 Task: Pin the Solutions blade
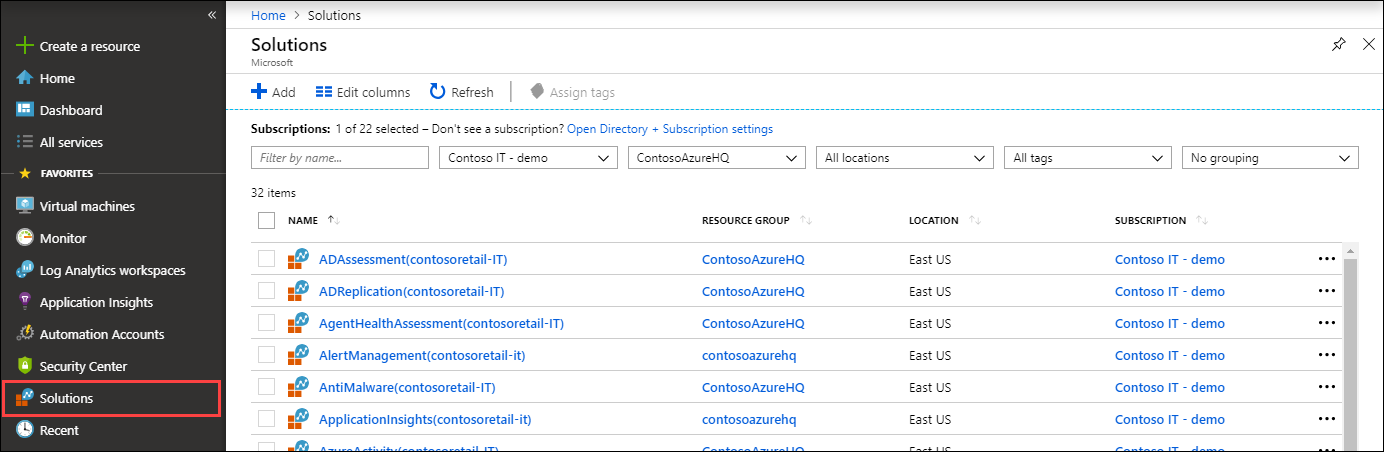(x=1338, y=44)
